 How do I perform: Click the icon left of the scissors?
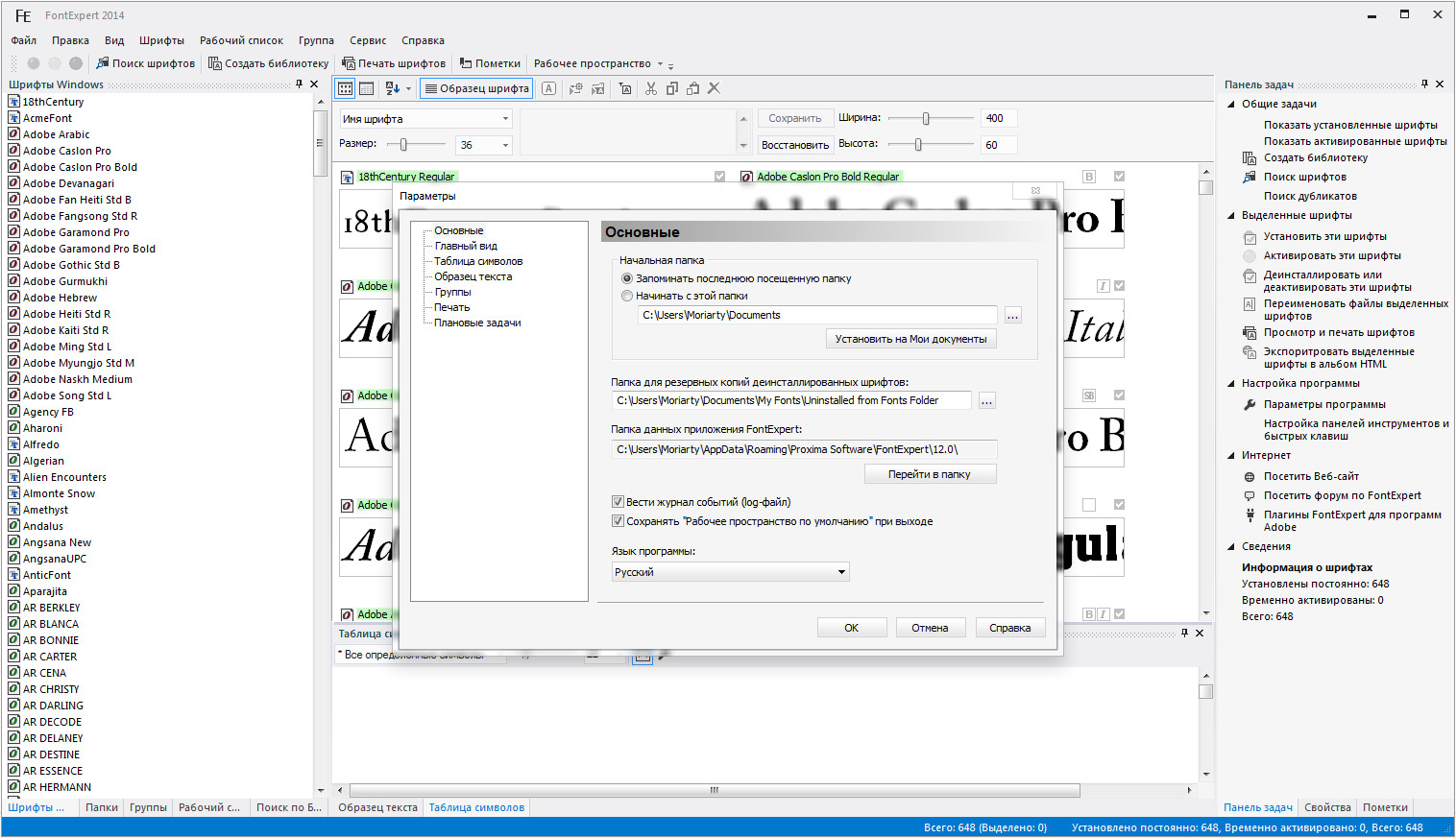[625, 88]
